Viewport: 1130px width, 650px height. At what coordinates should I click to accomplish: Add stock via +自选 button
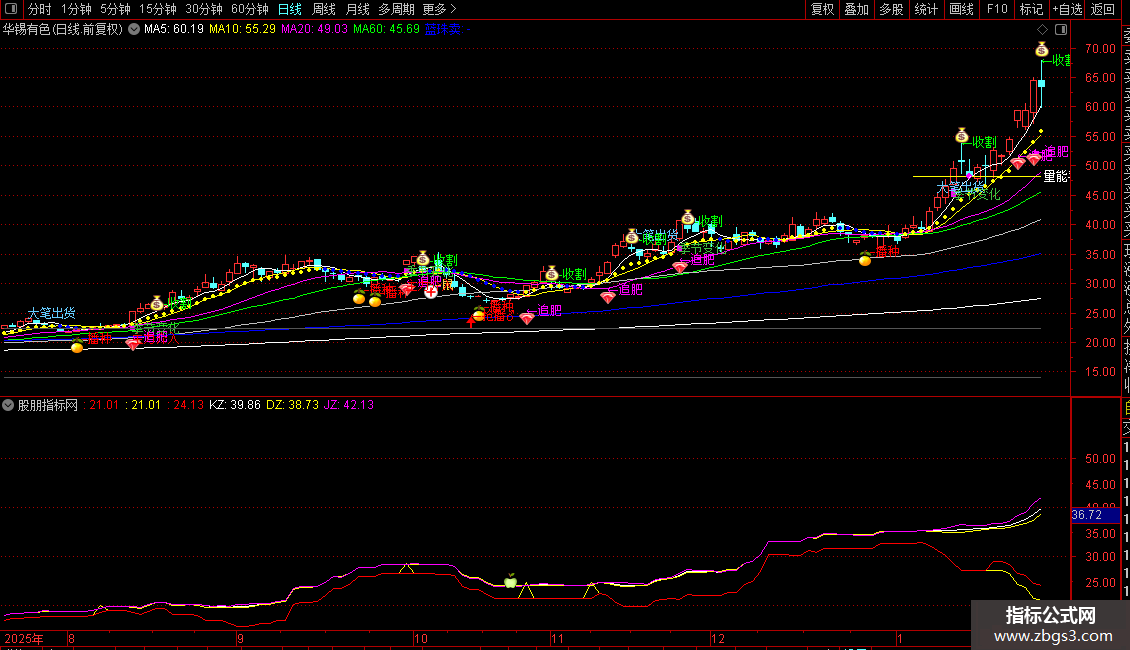click(x=1067, y=9)
